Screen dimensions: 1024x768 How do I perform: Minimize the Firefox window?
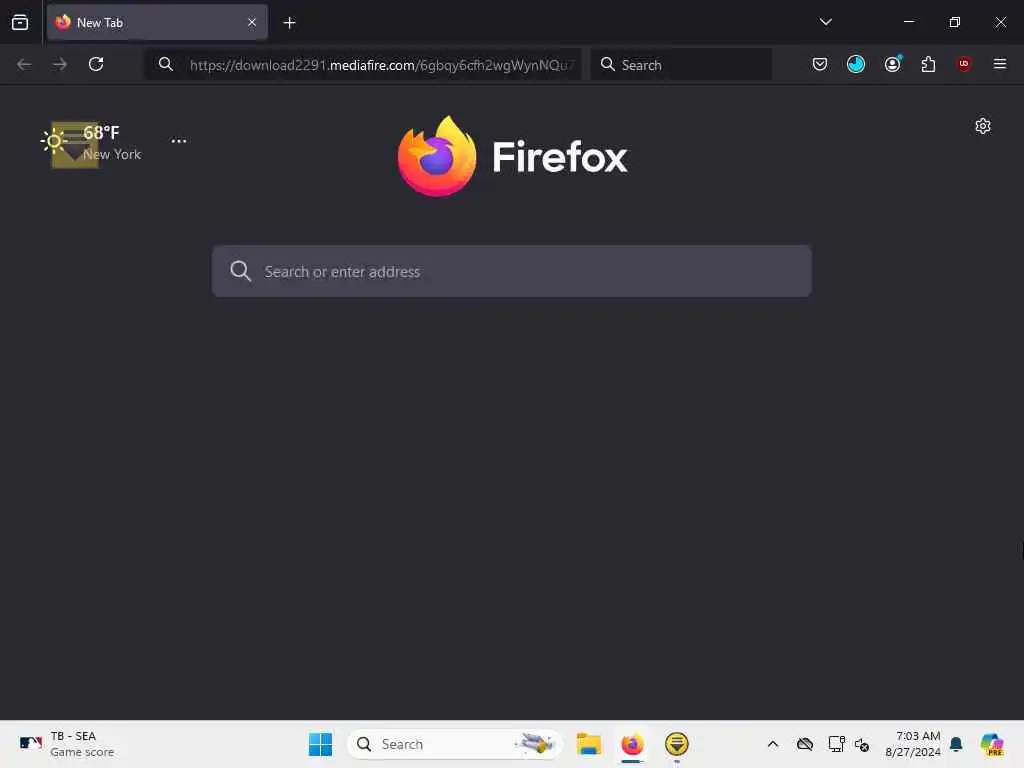tap(909, 22)
